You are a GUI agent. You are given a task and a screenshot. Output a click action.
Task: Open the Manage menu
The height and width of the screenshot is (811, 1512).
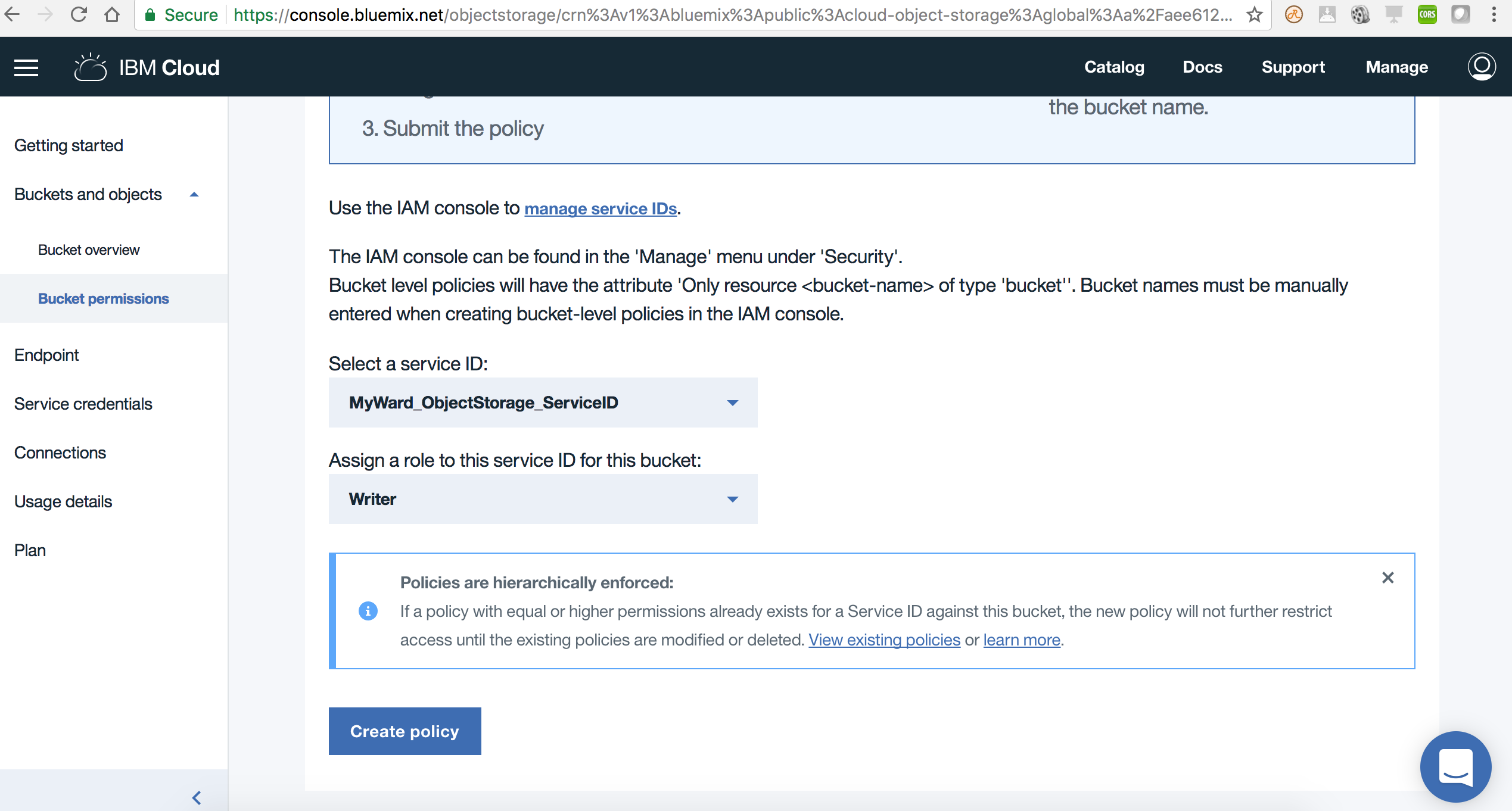1396,67
